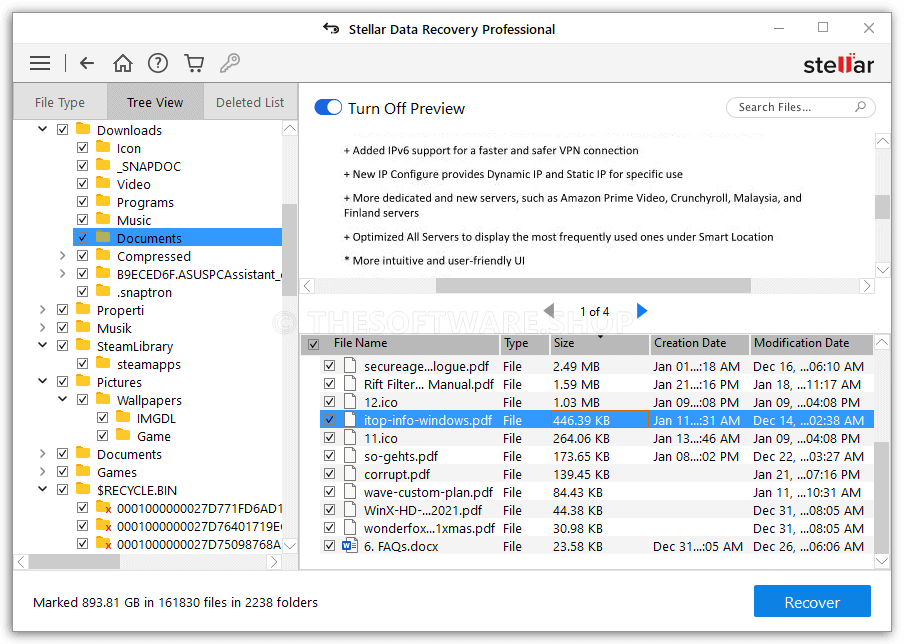This screenshot has height=644, width=904.
Task: Expand the Properti folder node
Action: (x=43, y=310)
